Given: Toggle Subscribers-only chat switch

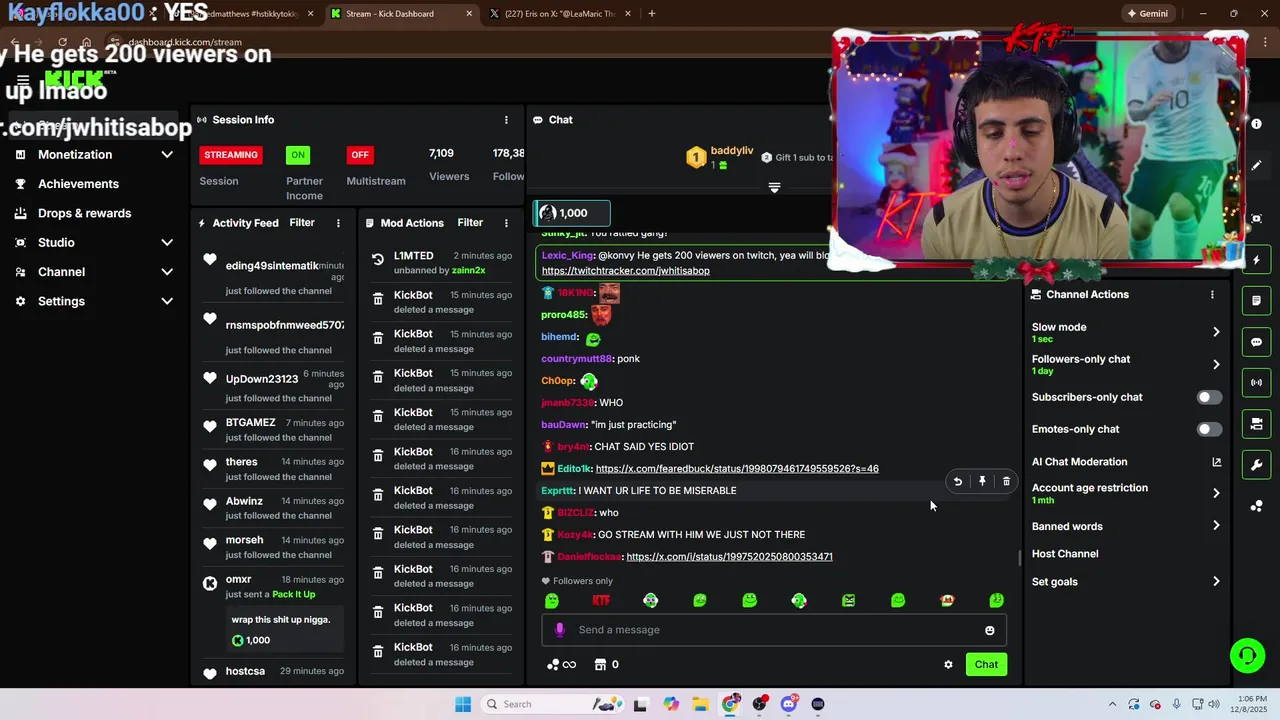Looking at the screenshot, I should (x=1209, y=397).
